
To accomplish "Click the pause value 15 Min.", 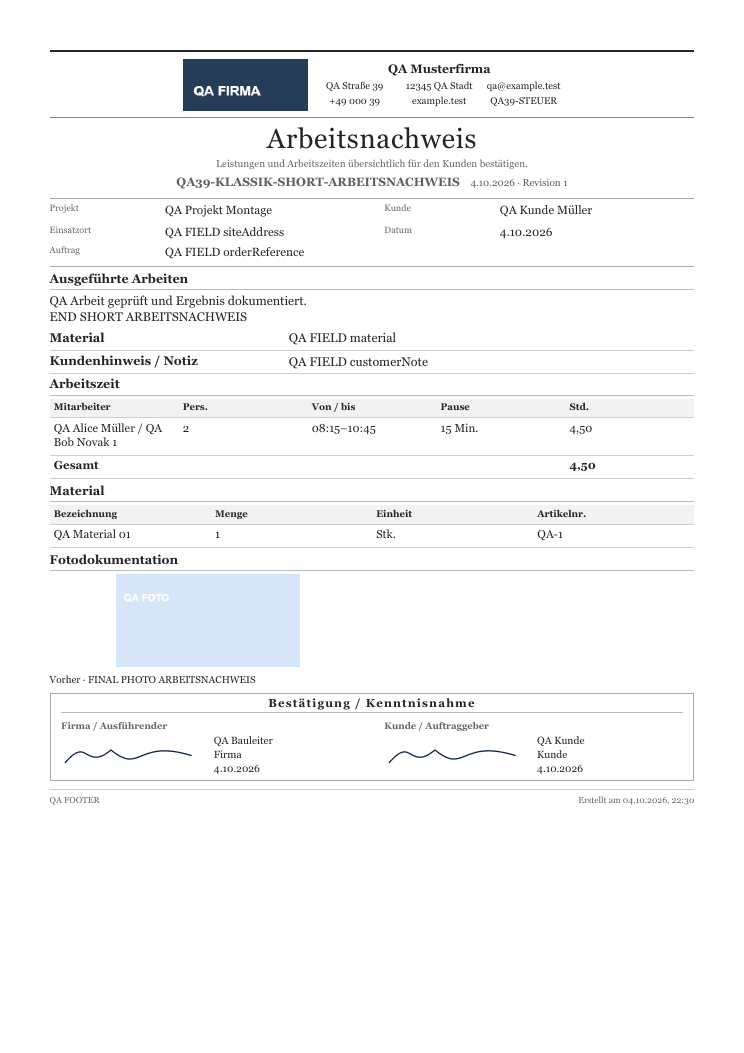I will tap(459, 428).
